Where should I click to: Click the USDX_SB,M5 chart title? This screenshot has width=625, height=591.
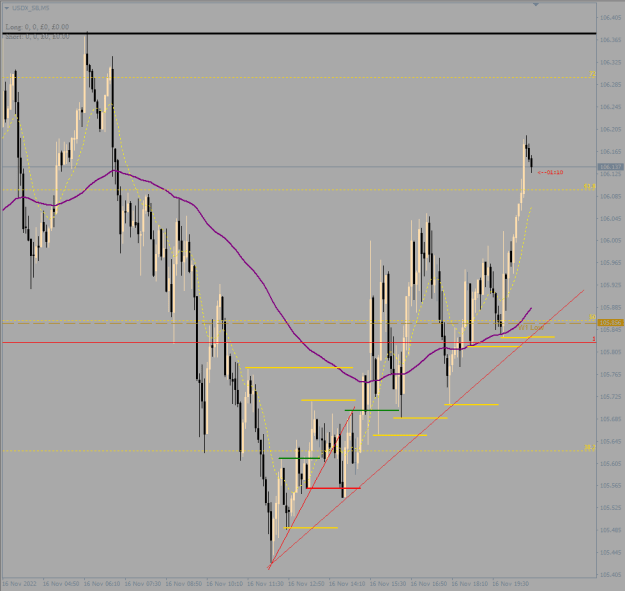31,8
